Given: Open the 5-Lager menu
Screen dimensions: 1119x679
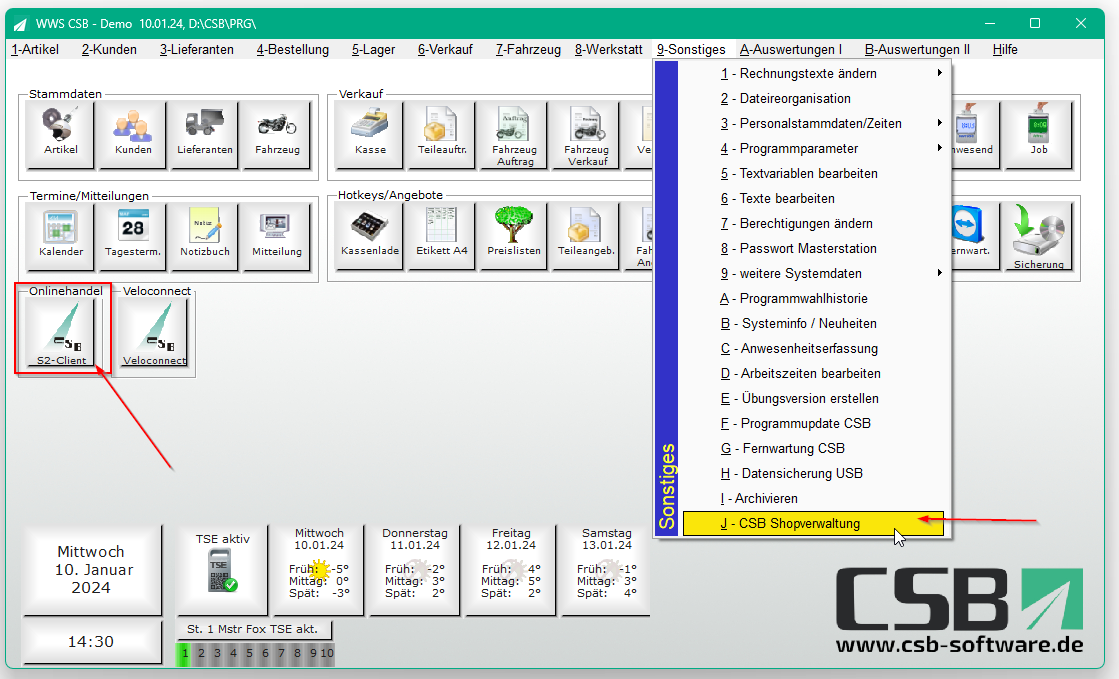Looking at the screenshot, I should (x=373, y=49).
